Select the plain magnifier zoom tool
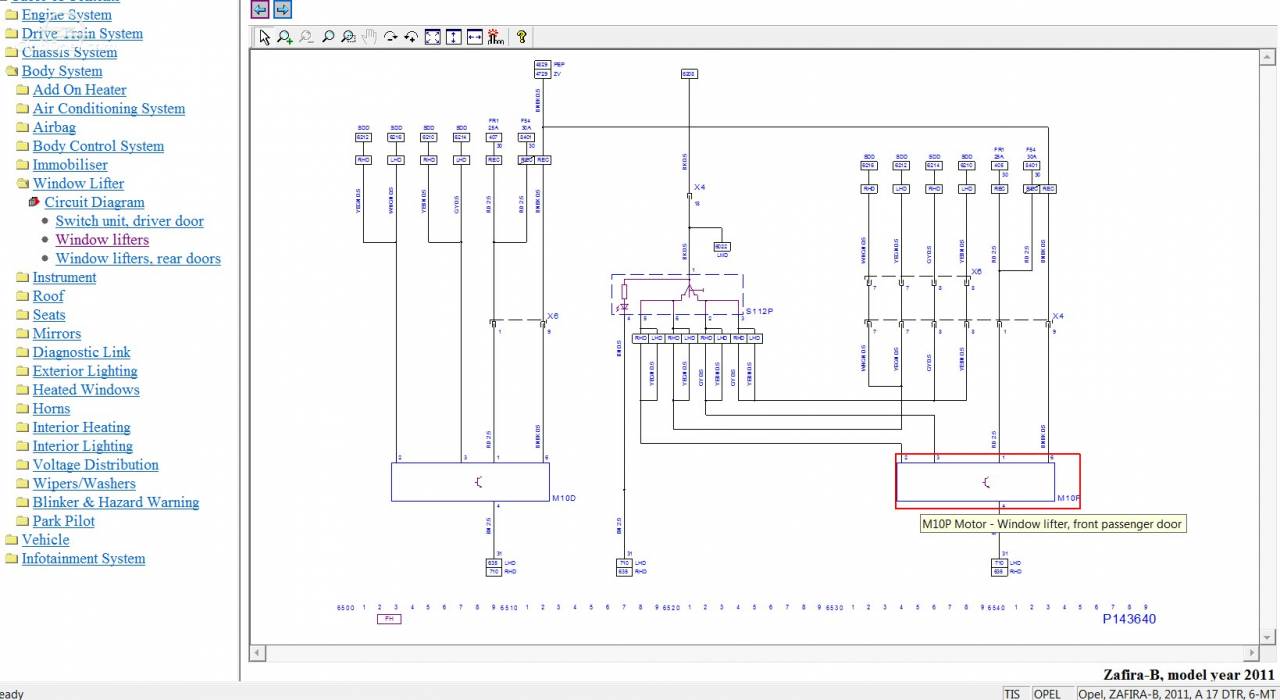The height and width of the screenshot is (700, 1280). click(x=327, y=37)
